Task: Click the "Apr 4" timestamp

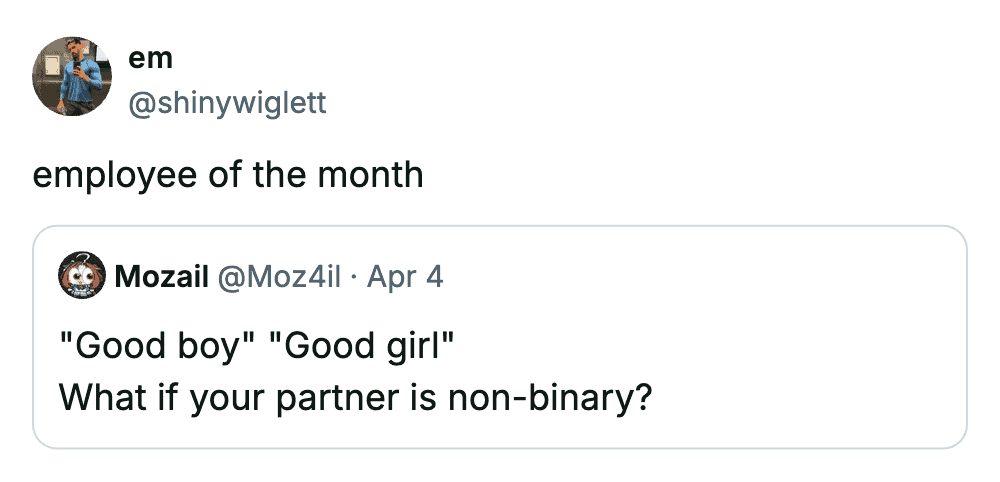Action: 405,276
